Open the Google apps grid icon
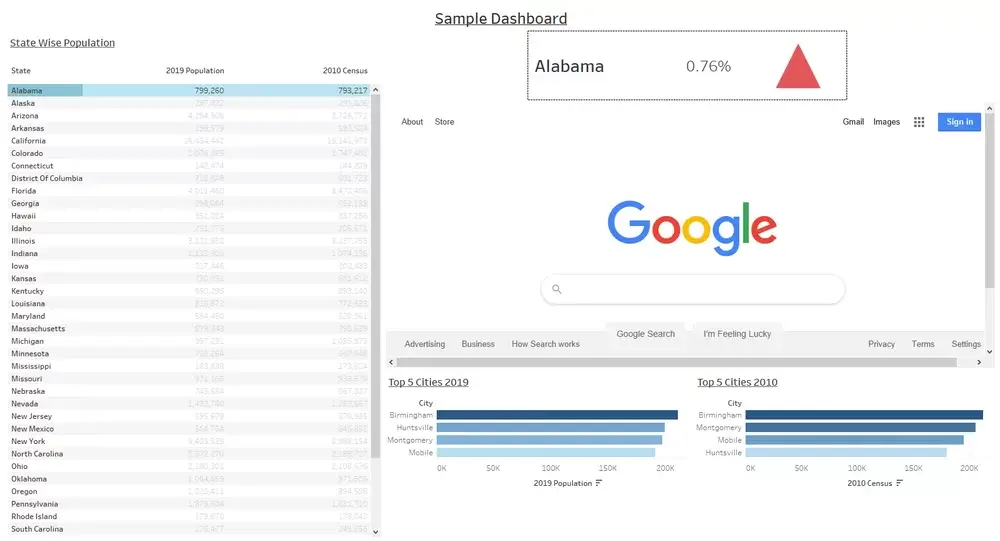Viewport: 1000px width, 541px height. click(x=918, y=122)
